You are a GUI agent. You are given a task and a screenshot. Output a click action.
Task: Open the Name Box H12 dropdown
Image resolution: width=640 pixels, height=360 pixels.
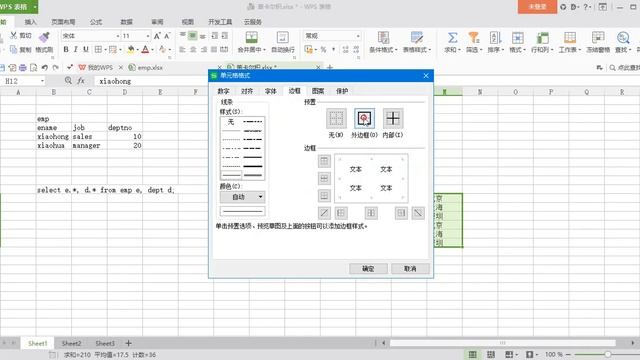(x=42, y=81)
